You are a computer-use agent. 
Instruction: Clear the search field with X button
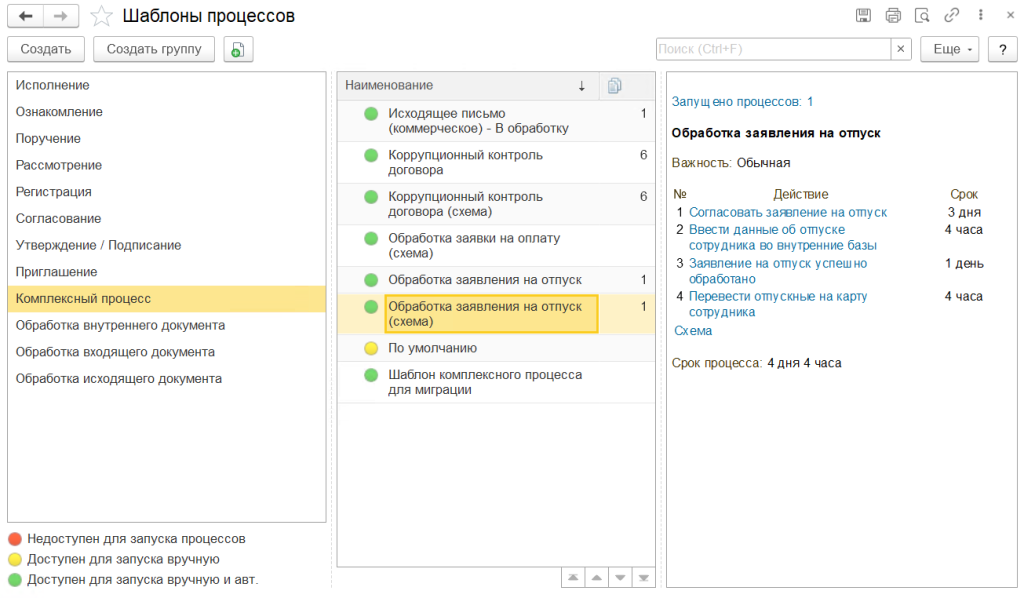tap(901, 49)
